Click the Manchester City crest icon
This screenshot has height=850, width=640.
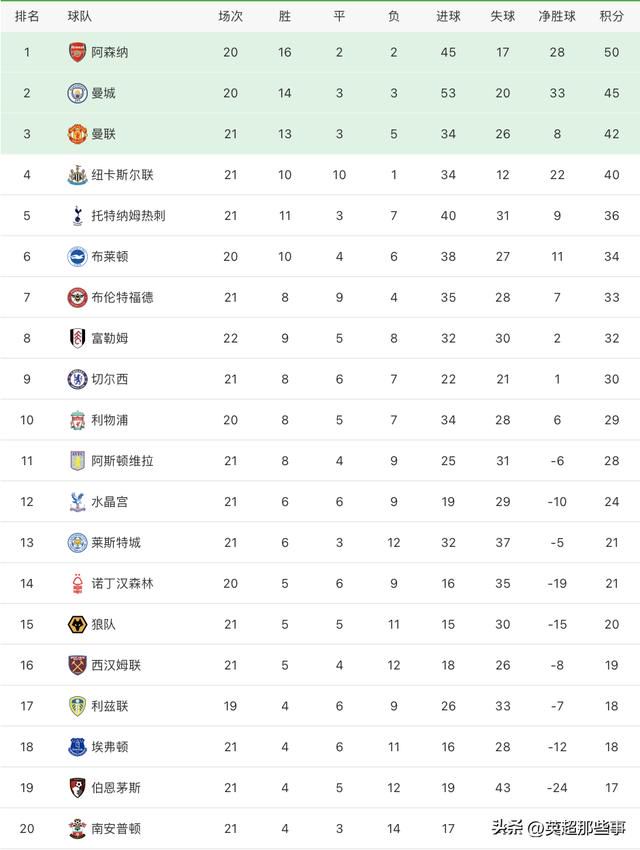(x=77, y=93)
